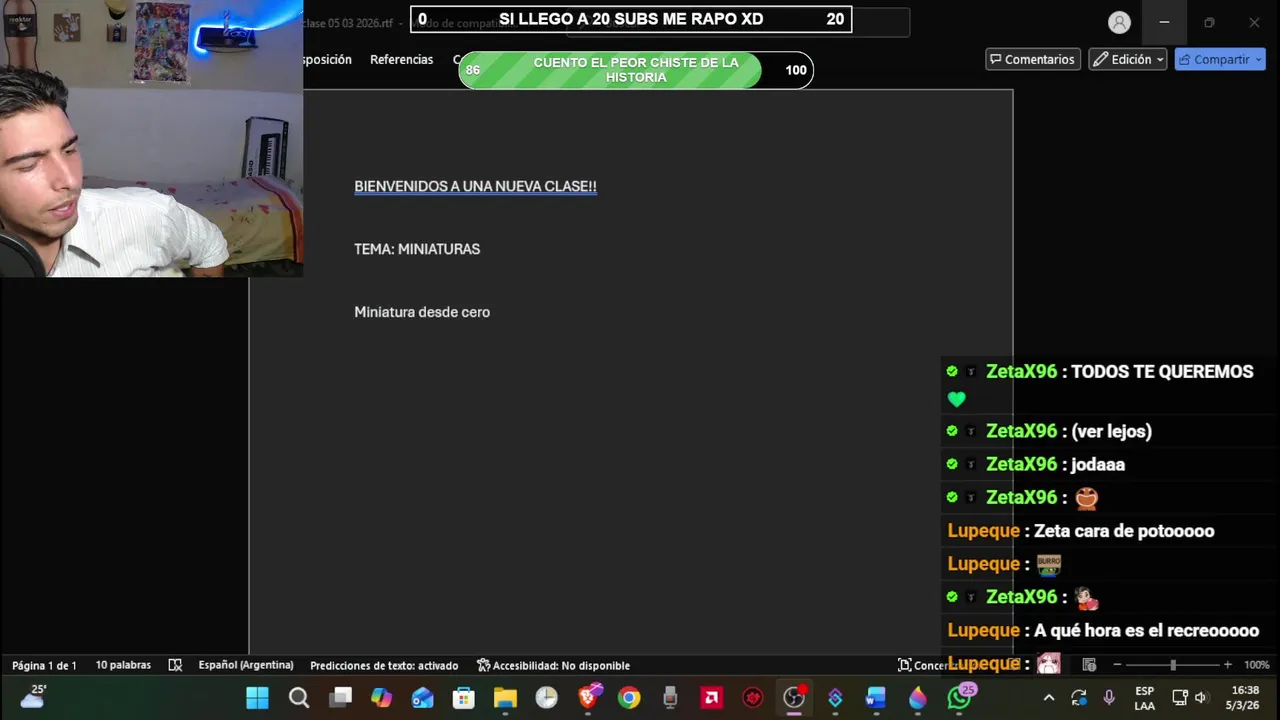The image size is (1280, 720).
Task: Click the zoom in plus button
Action: (x=1227, y=665)
